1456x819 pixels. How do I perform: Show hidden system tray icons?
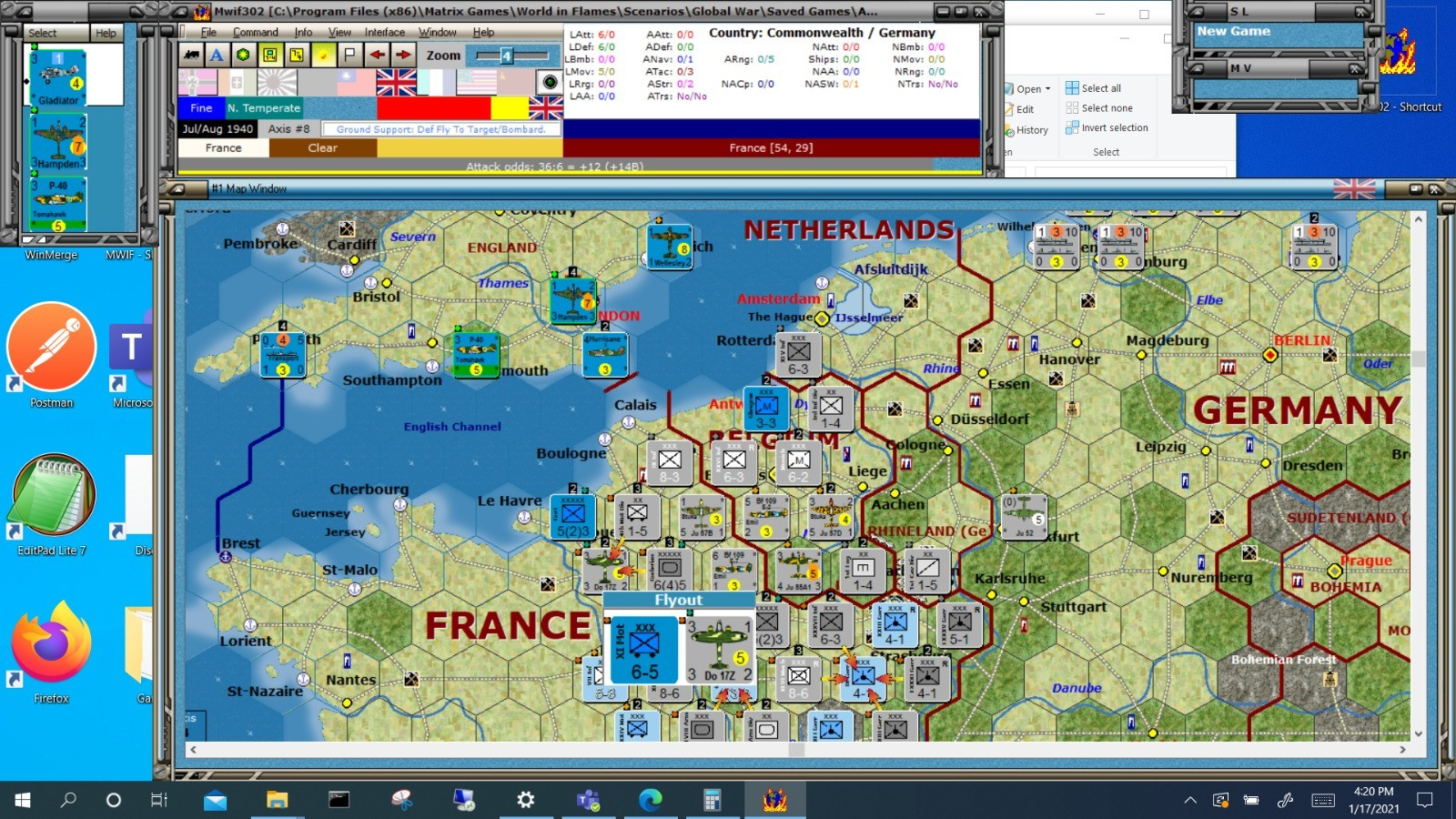(x=1190, y=800)
